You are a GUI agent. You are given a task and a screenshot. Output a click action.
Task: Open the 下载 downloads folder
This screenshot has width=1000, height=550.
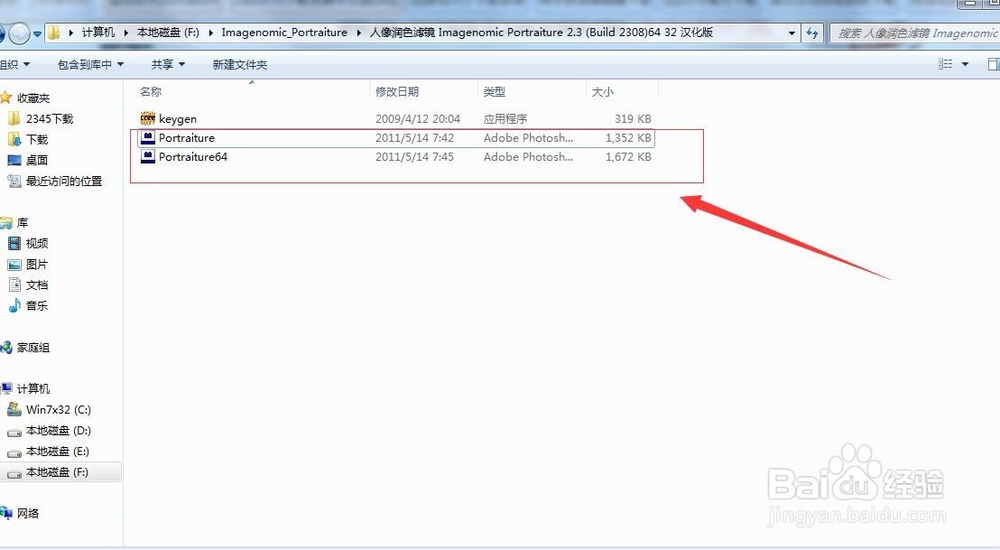tap(36, 139)
